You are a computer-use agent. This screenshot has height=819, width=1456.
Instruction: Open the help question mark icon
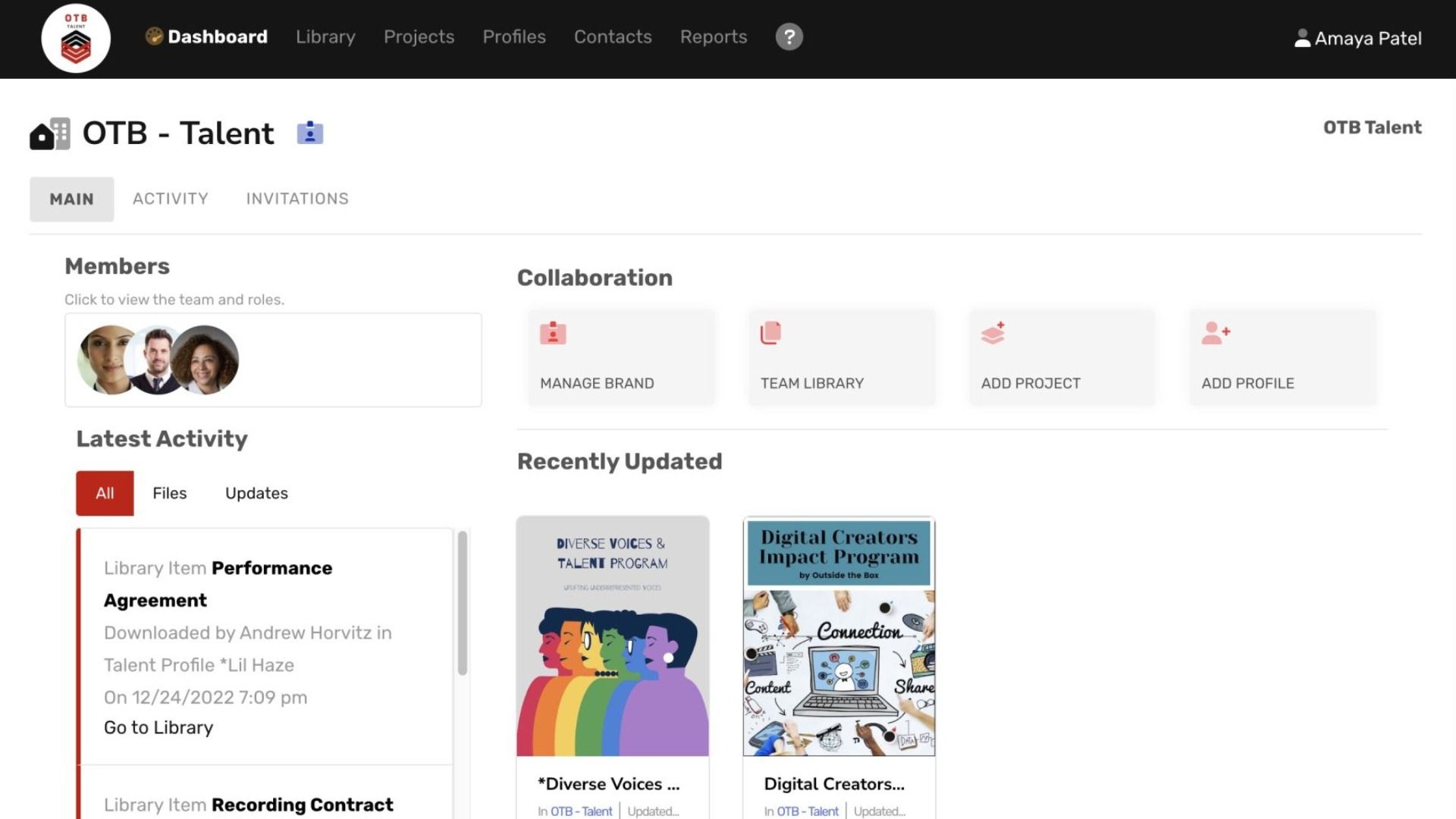789,36
